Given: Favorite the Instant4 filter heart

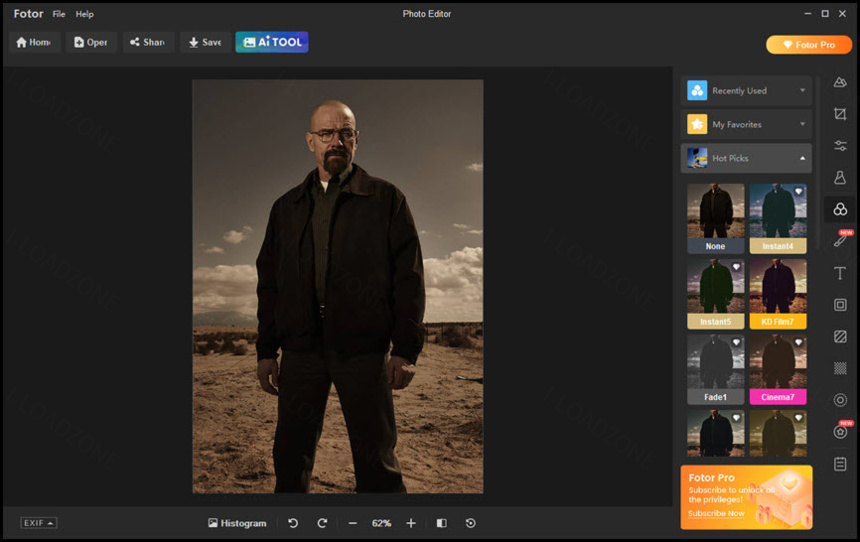Looking at the screenshot, I should tap(799, 191).
